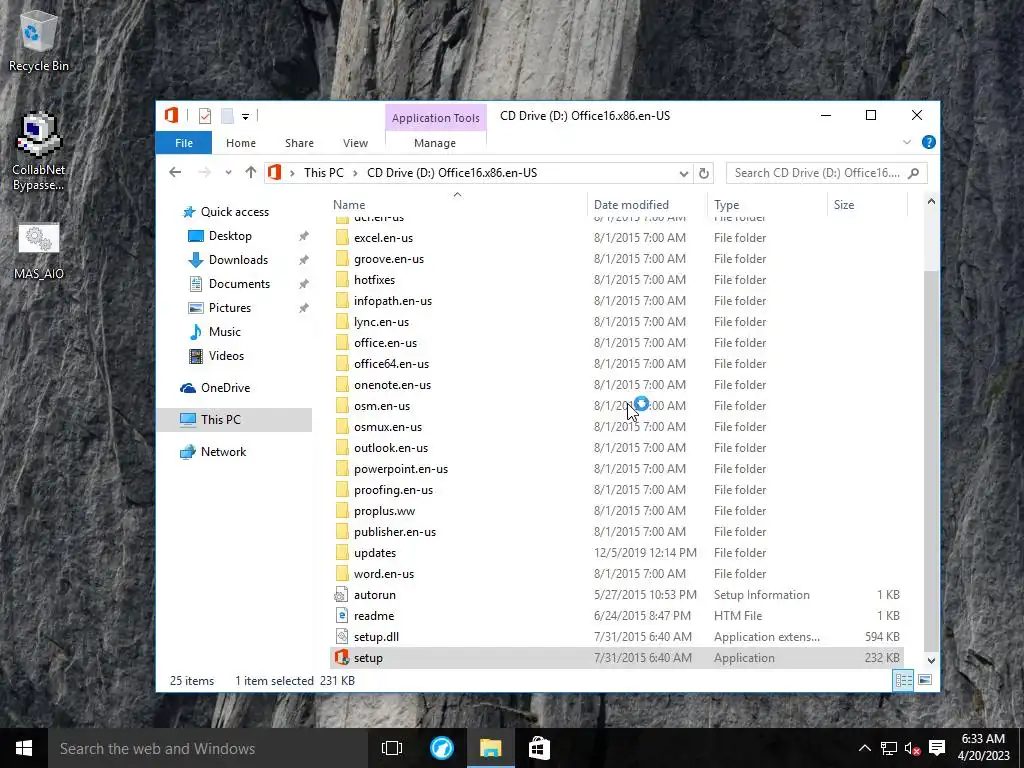Click the New folder quick access toolbar icon
1024x768 pixels.
click(227, 116)
